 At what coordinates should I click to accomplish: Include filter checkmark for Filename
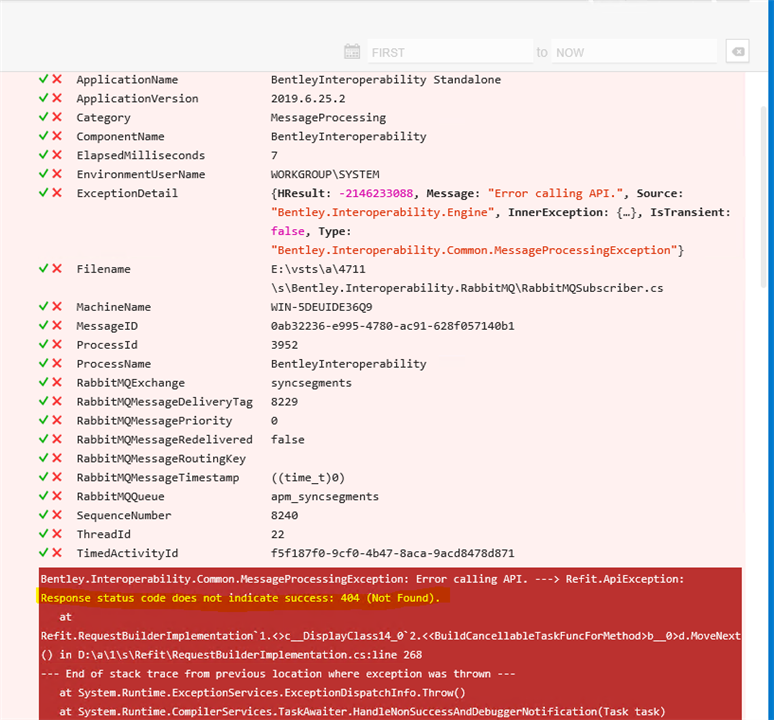(x=43, y=268)
